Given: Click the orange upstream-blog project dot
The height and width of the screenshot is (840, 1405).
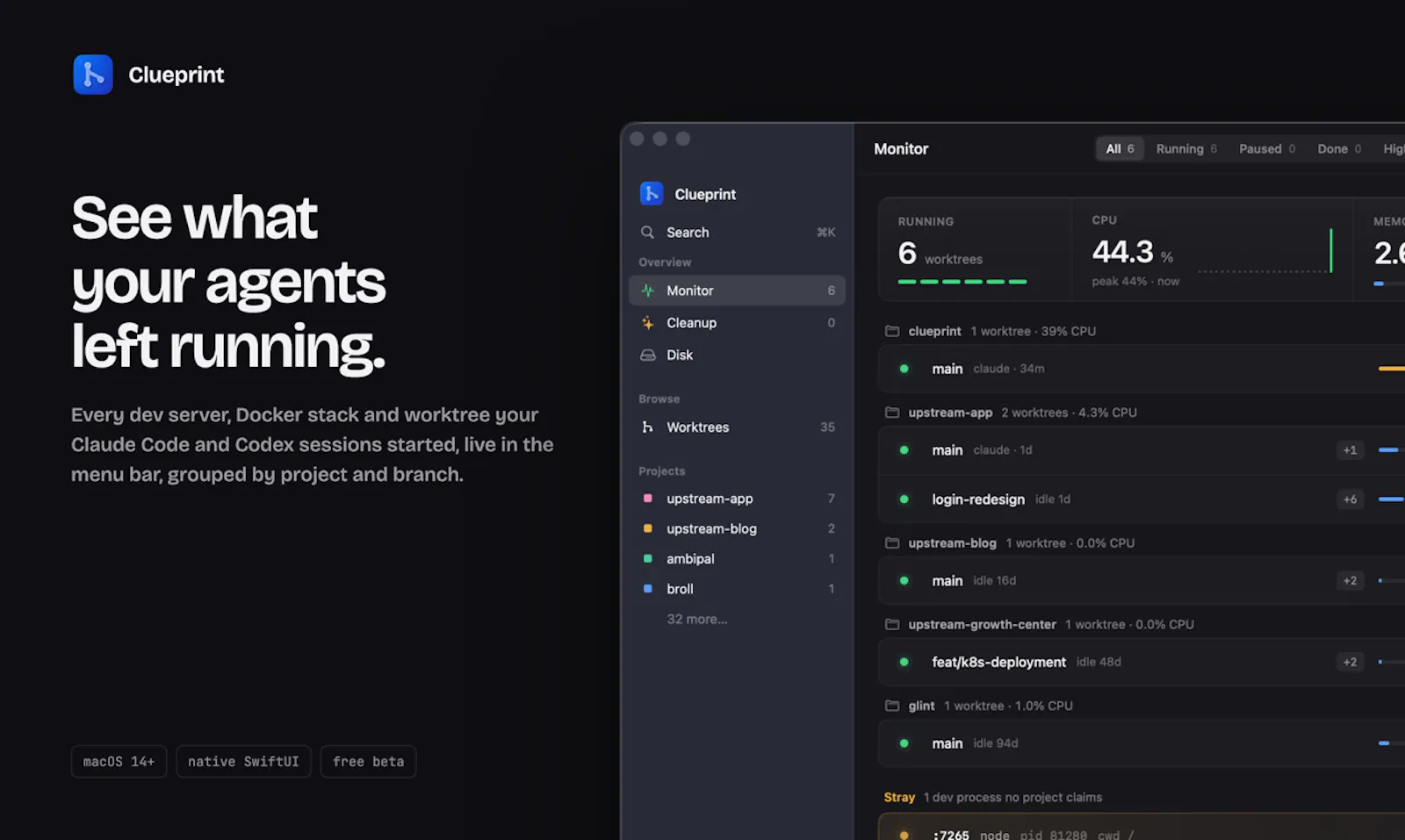Looking at the screenshot, I should click(648, 528).
